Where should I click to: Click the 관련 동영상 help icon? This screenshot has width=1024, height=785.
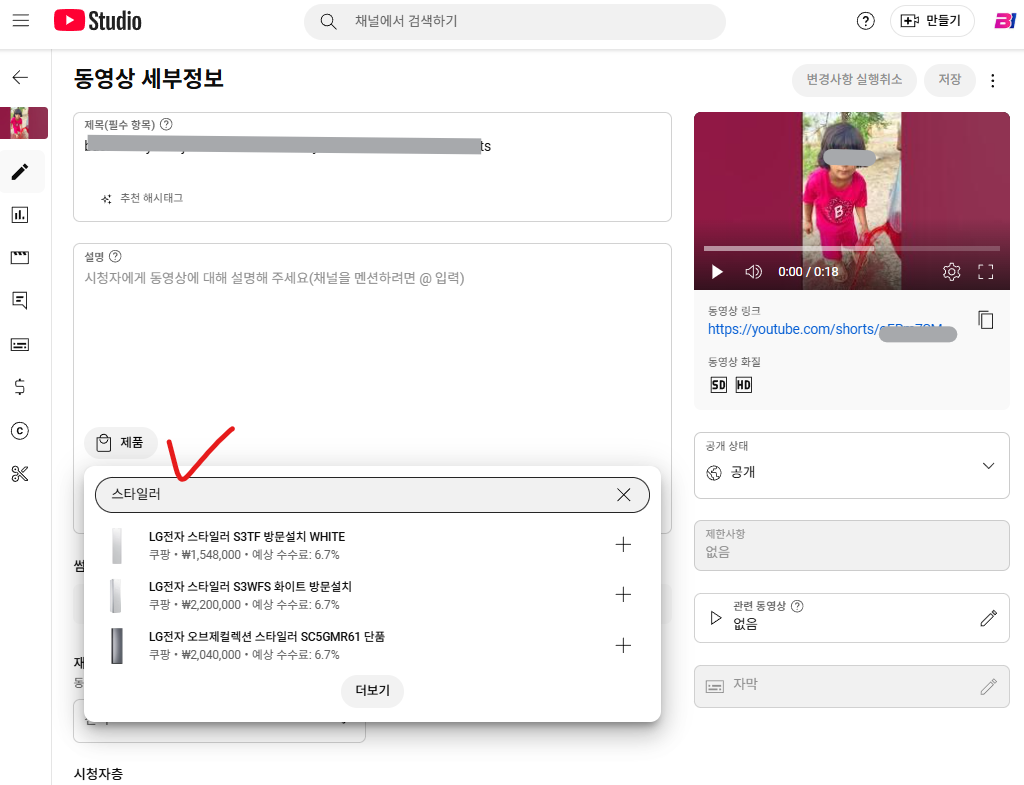[797, 606]
